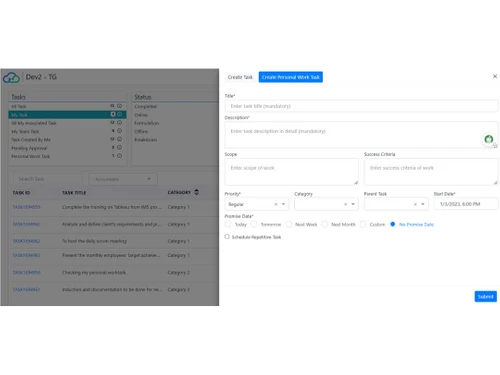500x375 pixels.
Task: Clear the Parent Task field with its x
Action: tap(415, 204)
